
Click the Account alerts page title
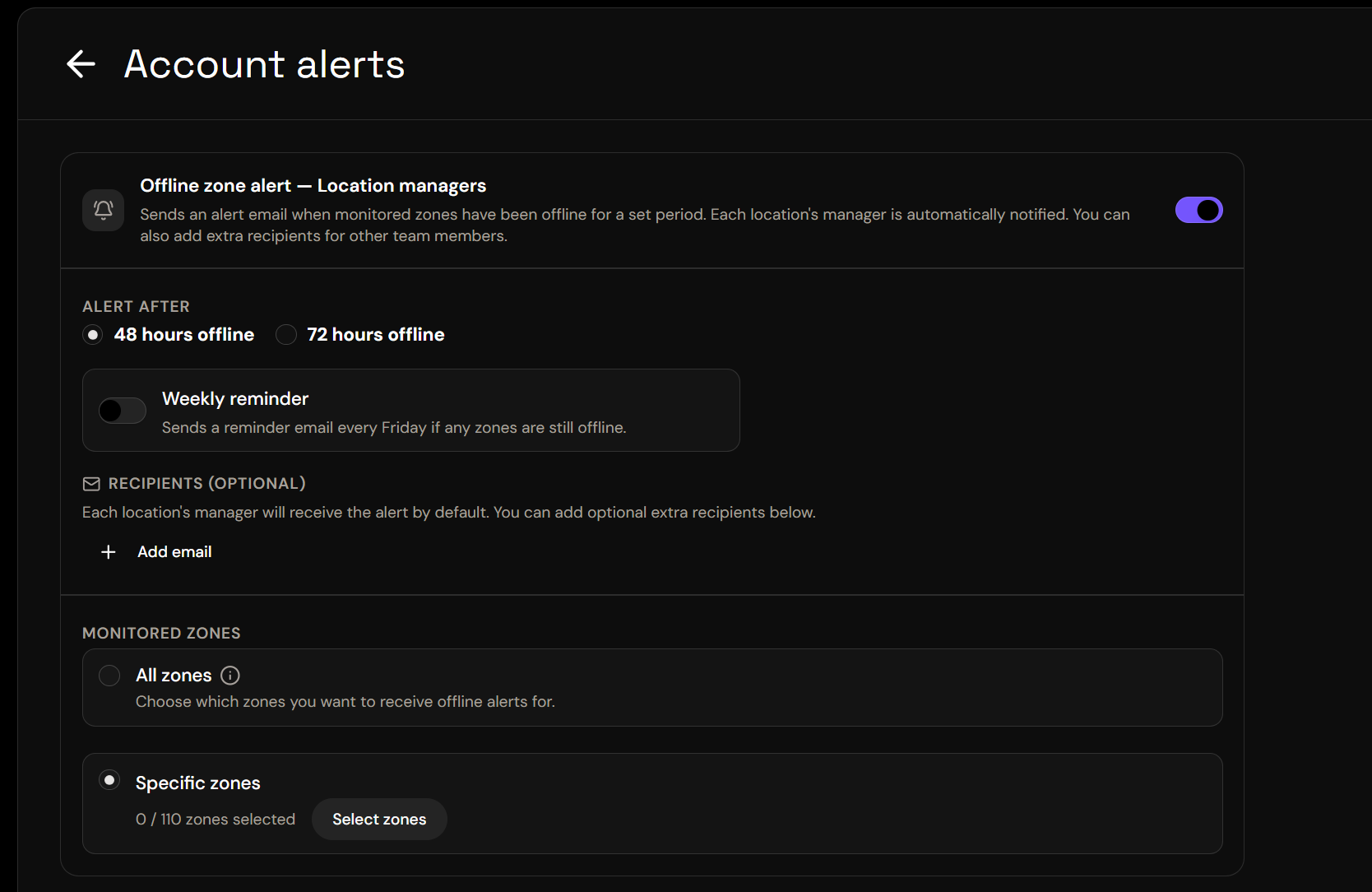(264, 64)
